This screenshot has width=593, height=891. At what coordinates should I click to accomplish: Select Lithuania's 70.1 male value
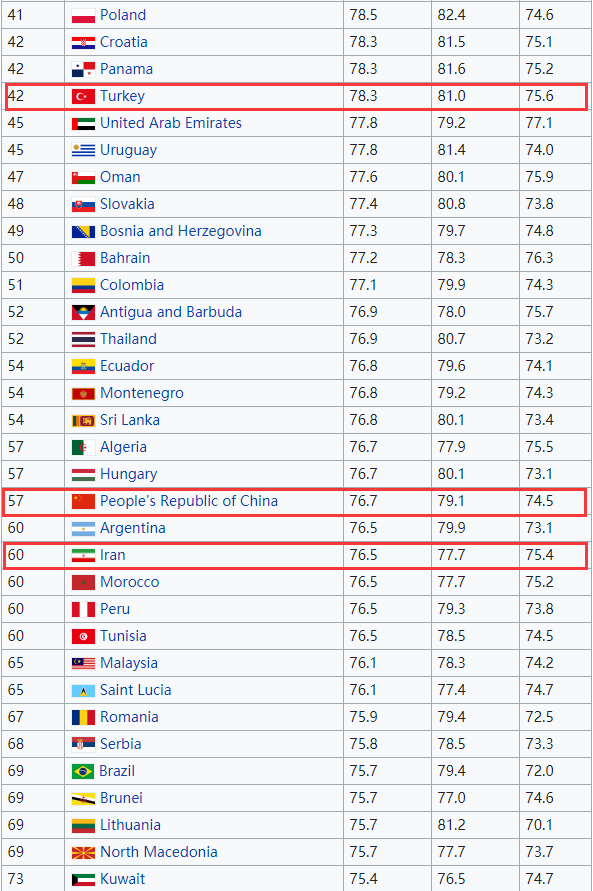539,825
